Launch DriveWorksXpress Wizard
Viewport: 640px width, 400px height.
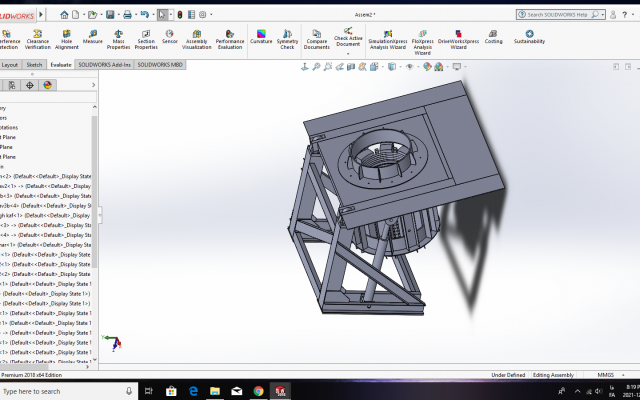(x=458, y=40)
